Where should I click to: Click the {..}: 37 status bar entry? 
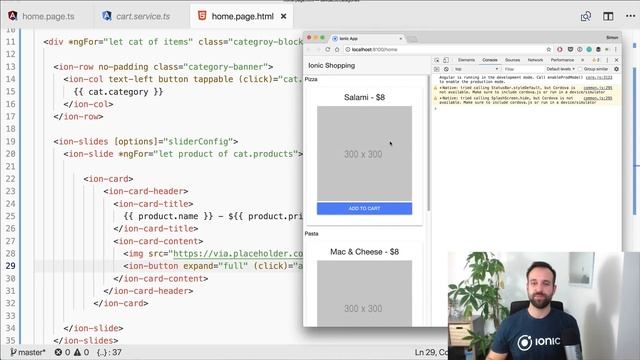[x=109, y=352]
